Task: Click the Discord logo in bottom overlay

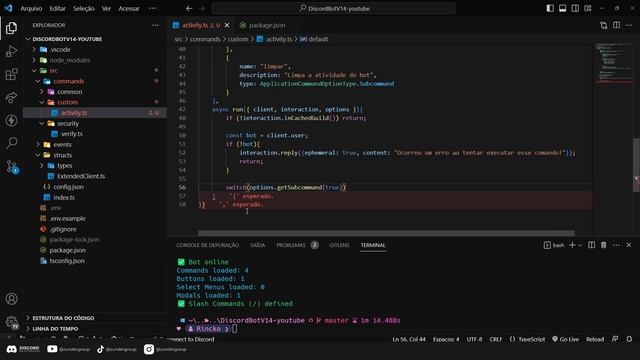Action: click(x=12, y=349)
